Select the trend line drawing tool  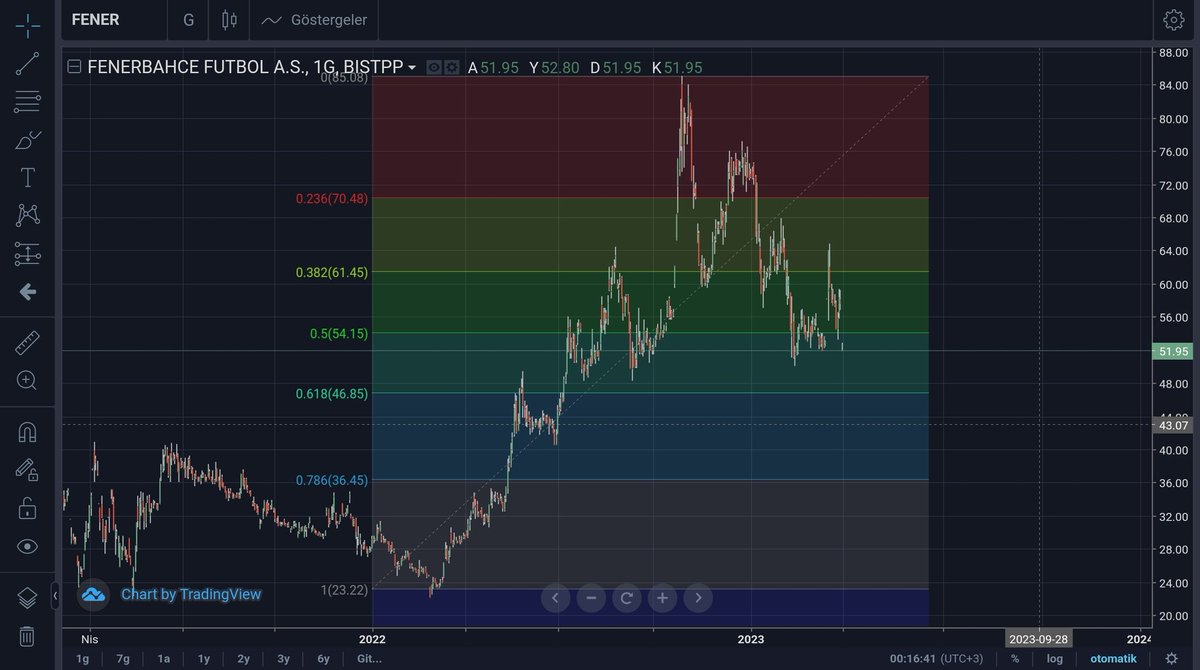pos(27,64)
